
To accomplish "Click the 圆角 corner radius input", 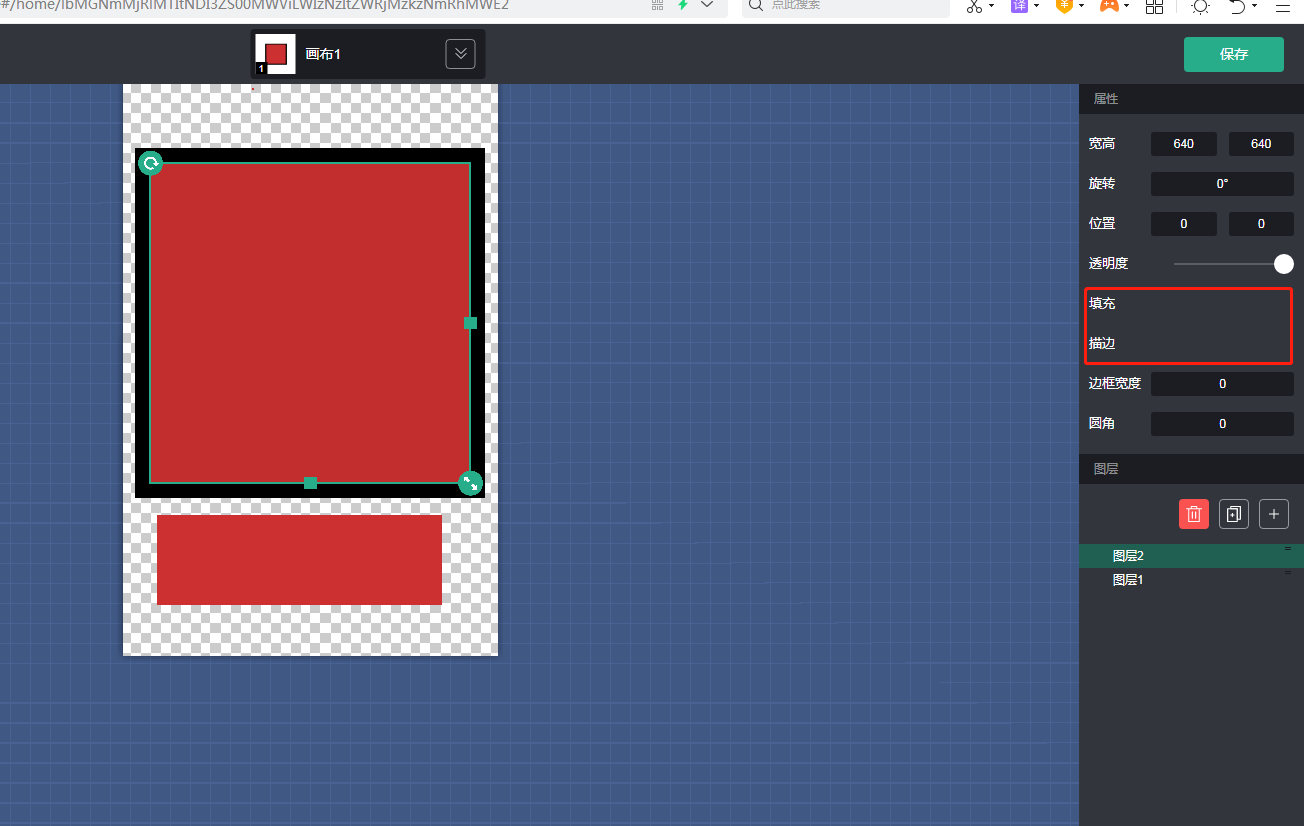I will tap(1222, 424).
